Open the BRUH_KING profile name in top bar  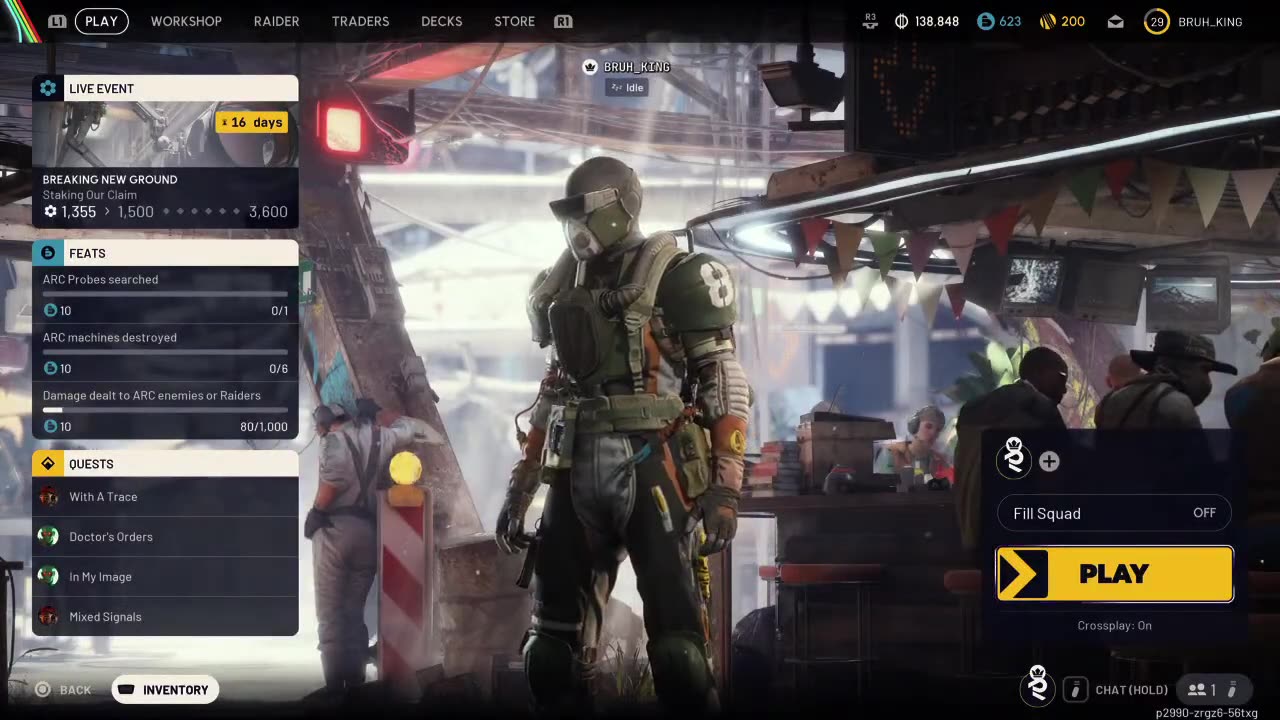pyautogui.click(x=1210, y=21)
